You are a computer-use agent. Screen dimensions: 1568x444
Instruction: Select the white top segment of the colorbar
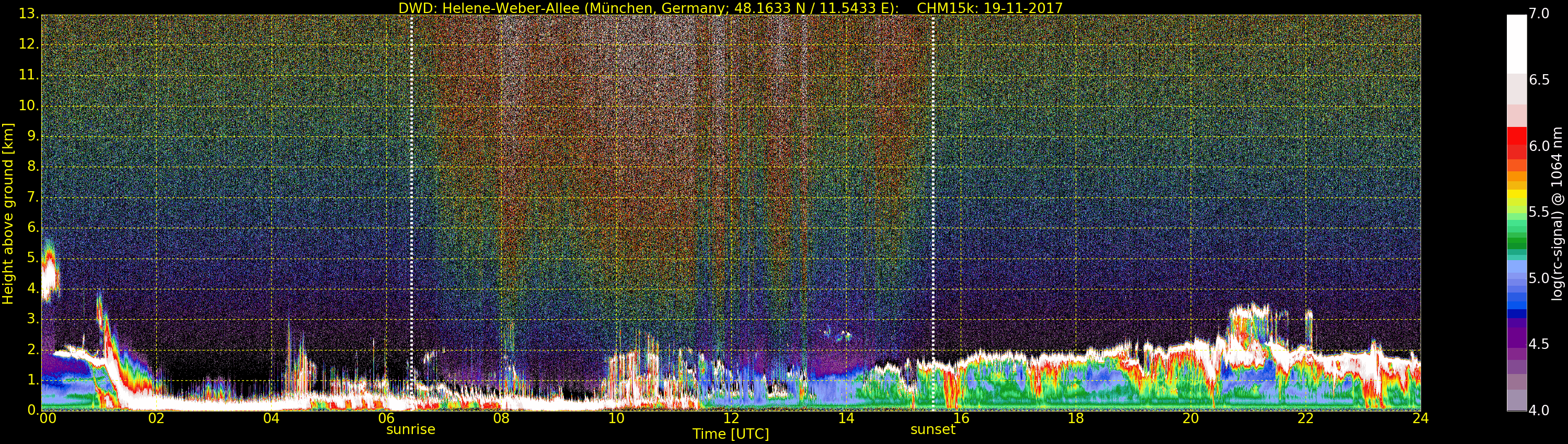[x=1516, y=43]
